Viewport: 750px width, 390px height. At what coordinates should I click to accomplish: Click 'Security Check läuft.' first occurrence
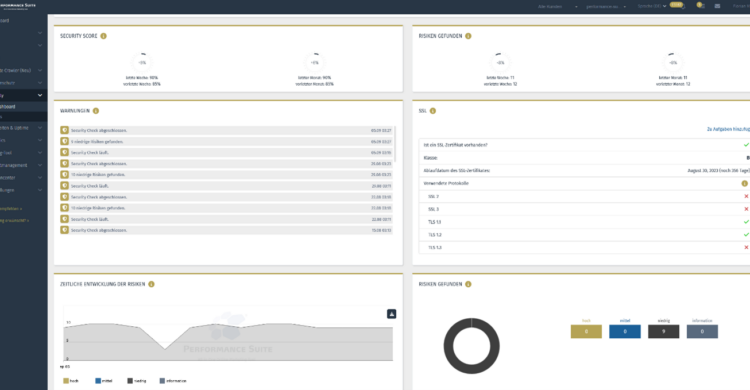click(x=90, y=153)
